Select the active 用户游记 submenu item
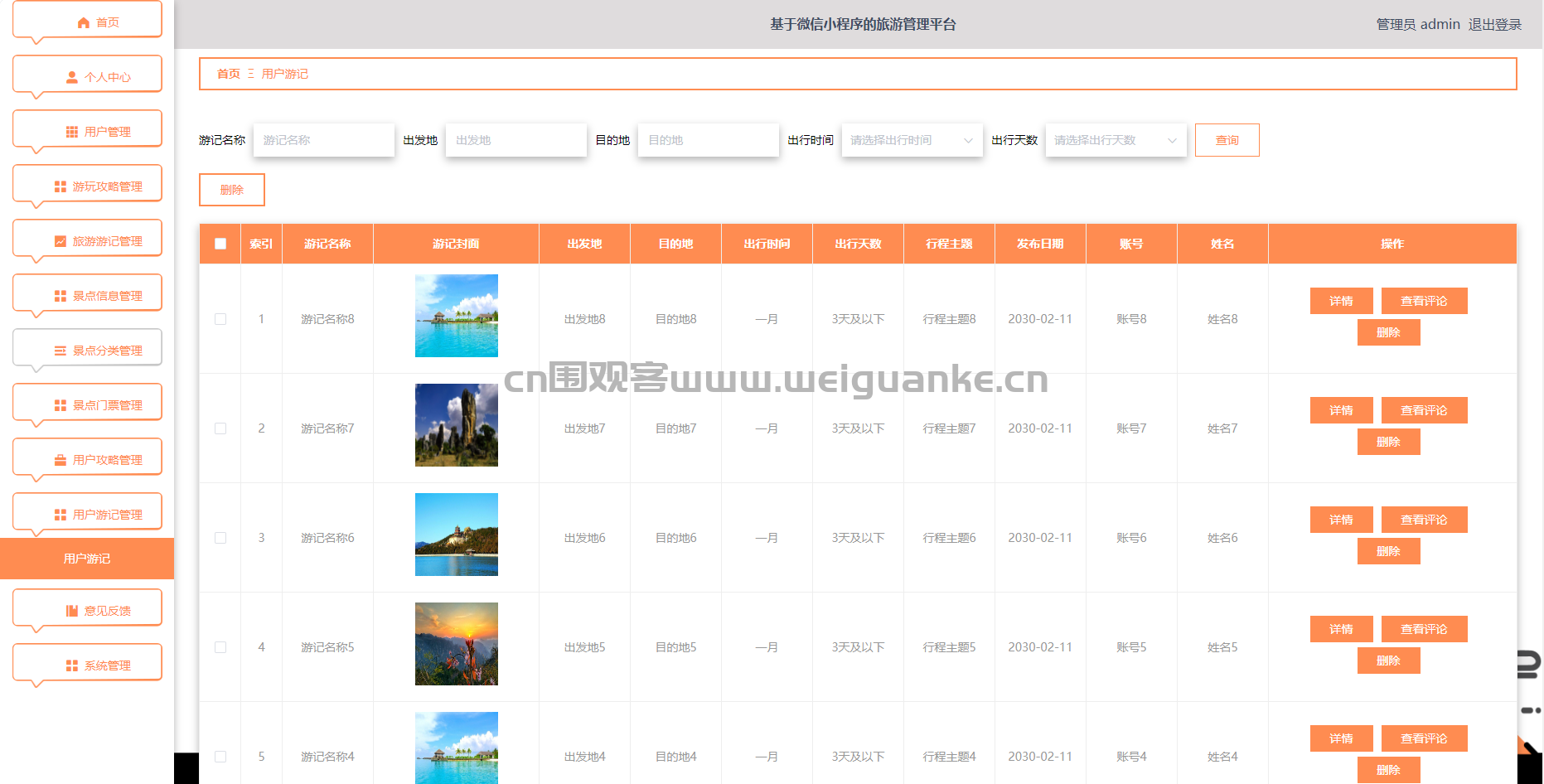 87,559
